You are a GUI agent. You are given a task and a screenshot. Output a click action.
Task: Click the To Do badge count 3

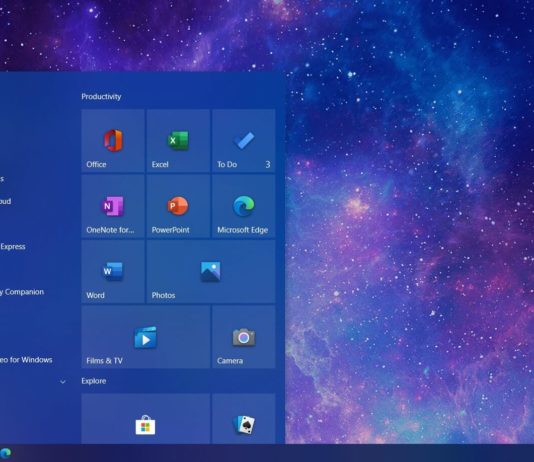click(x=268, y=164)
